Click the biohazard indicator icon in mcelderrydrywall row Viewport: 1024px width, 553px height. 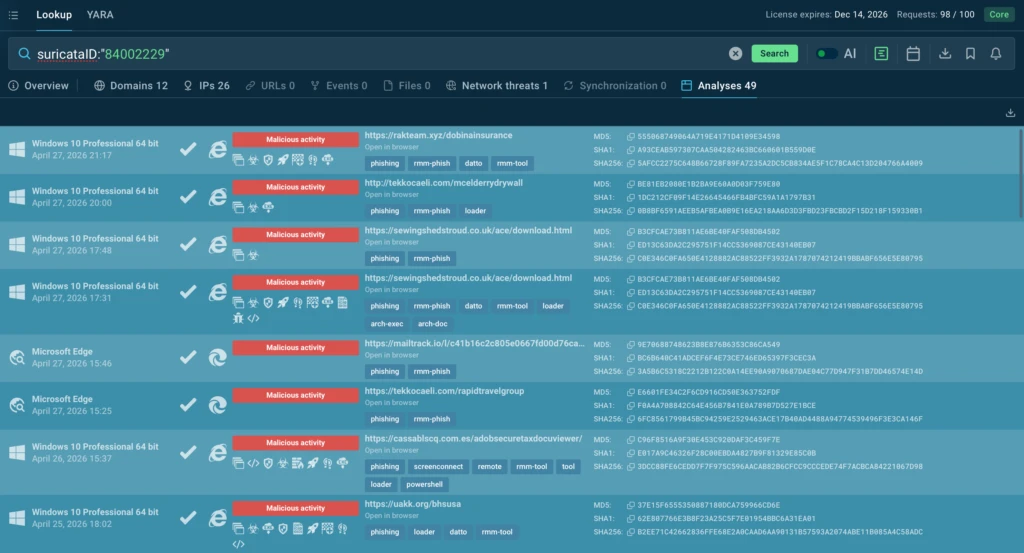click(x=253, y=208)
